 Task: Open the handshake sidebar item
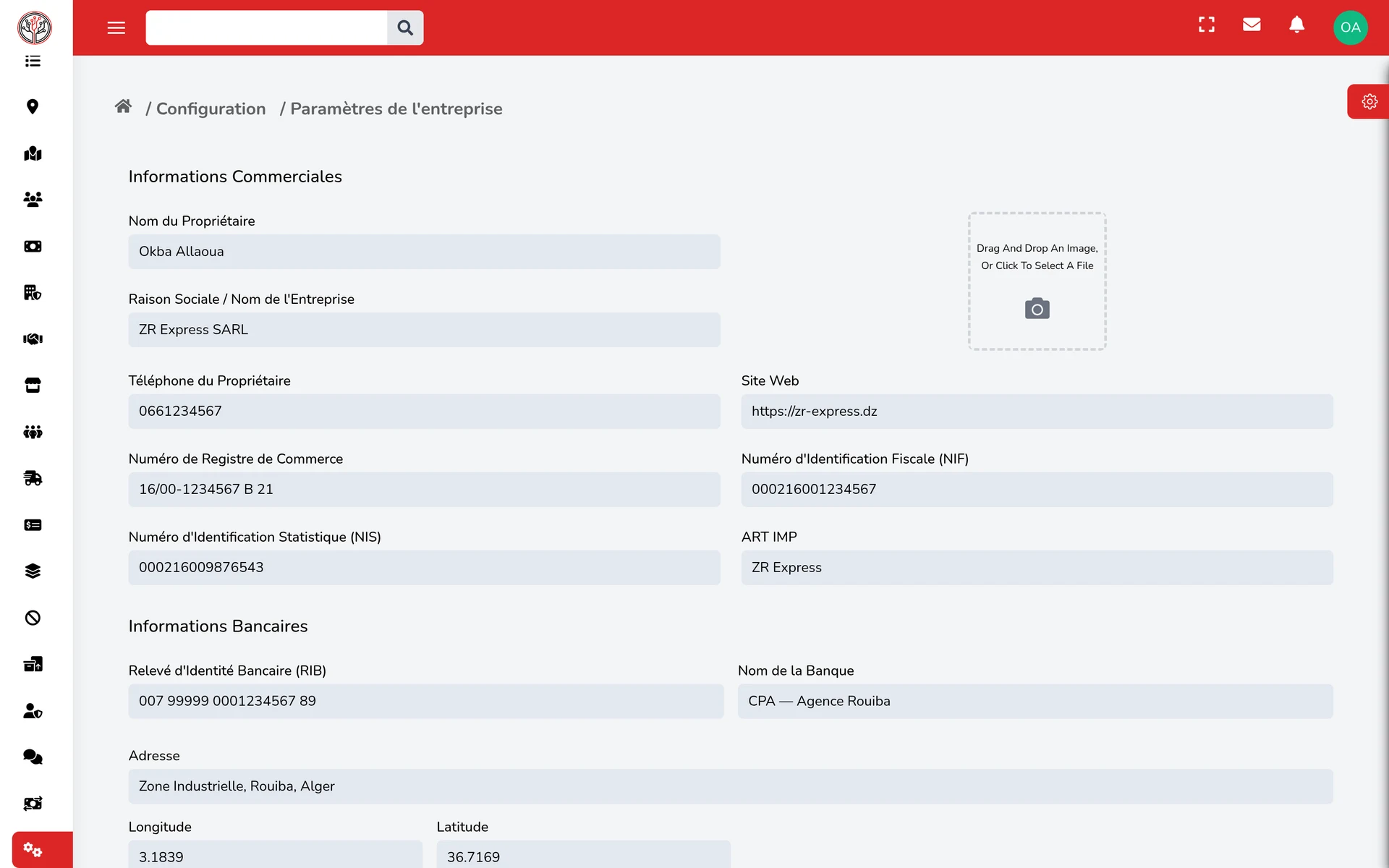(33, 339)
